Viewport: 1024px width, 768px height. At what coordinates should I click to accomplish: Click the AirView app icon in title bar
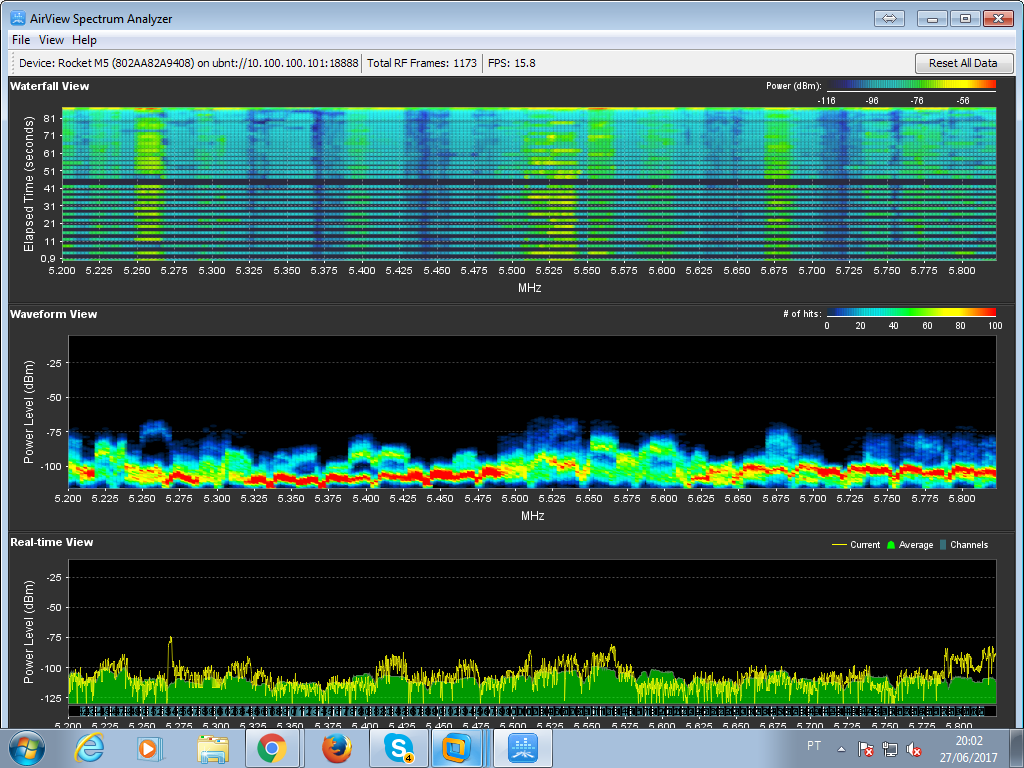click(x=18, y=18)
